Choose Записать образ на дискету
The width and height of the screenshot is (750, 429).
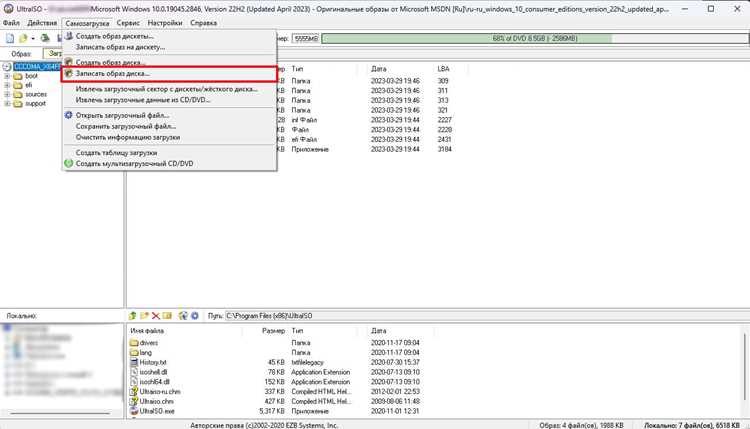click(170, 47)
